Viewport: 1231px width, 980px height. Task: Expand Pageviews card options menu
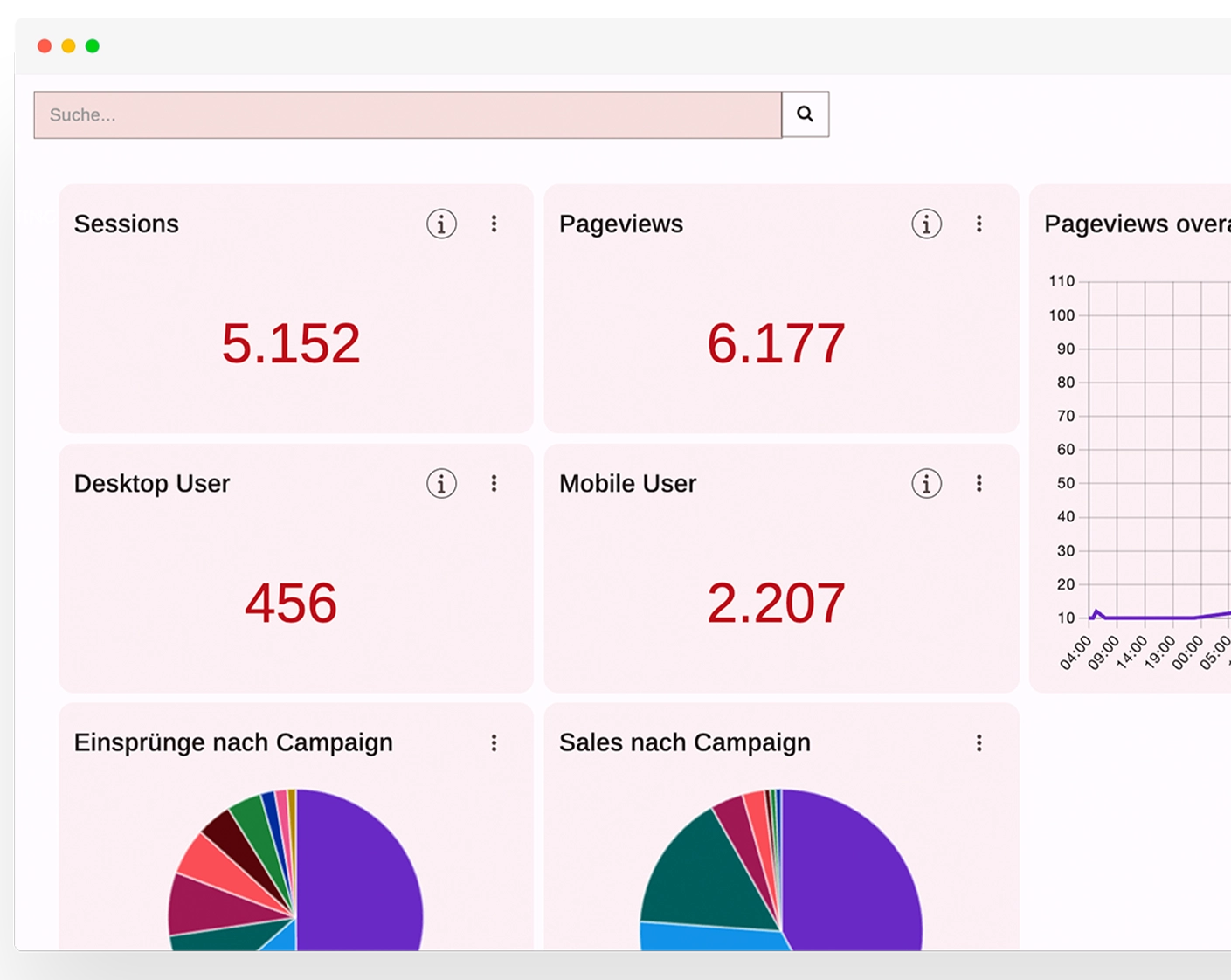point(979,224)
